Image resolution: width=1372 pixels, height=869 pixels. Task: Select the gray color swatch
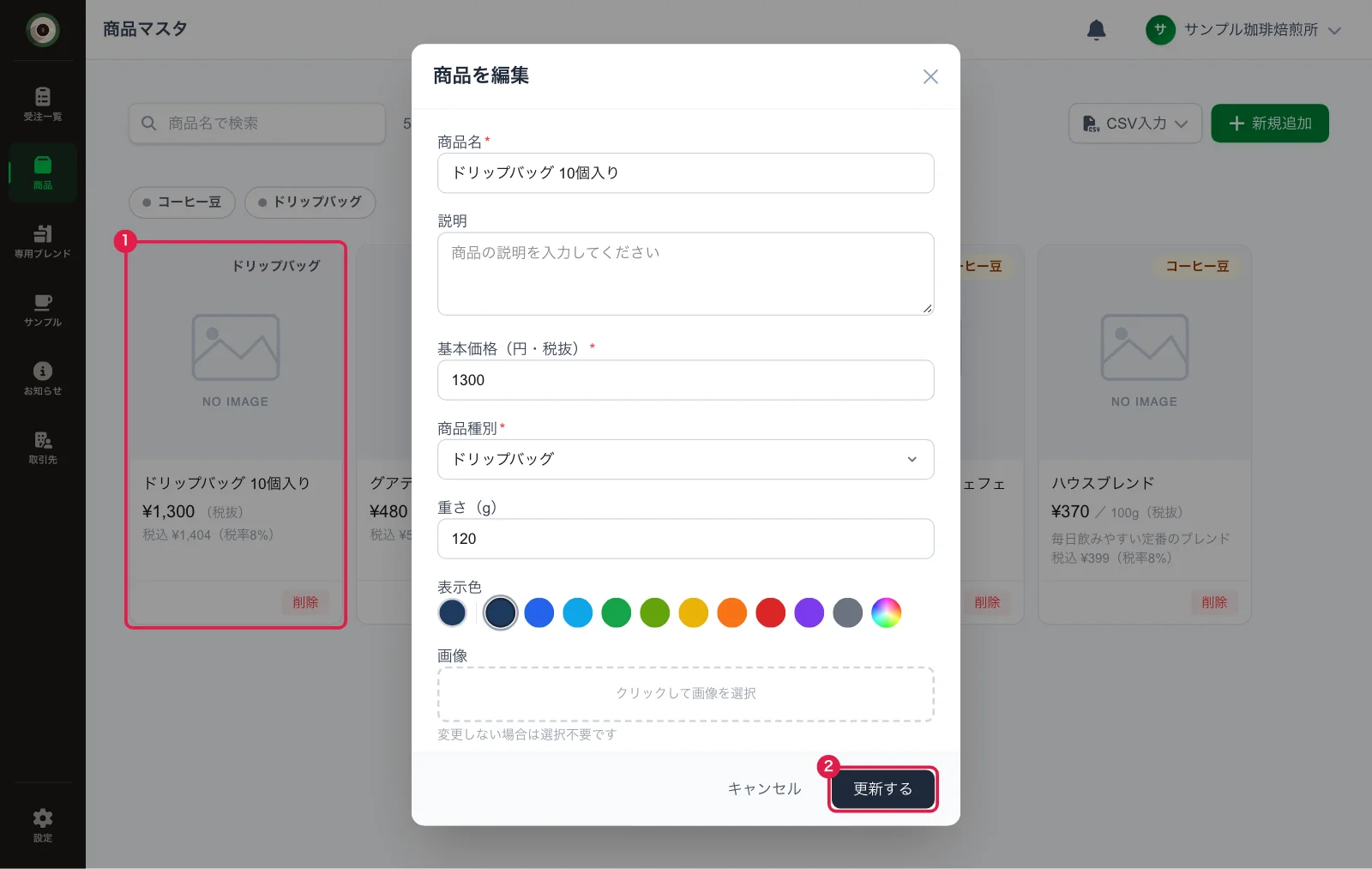(x=847, y=613)
